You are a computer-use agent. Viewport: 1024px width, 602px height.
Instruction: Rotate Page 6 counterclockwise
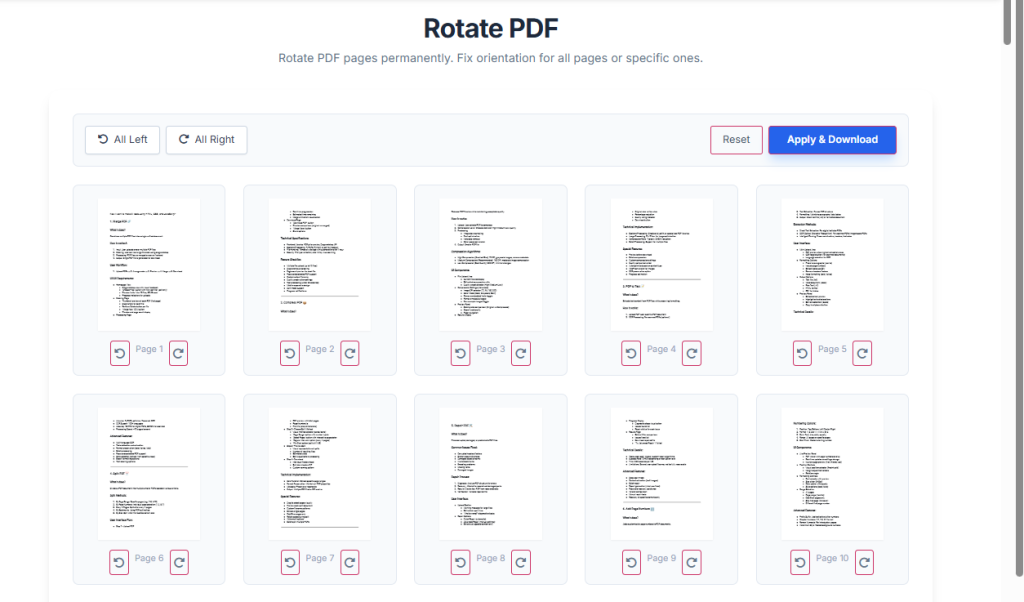(119, 562)
